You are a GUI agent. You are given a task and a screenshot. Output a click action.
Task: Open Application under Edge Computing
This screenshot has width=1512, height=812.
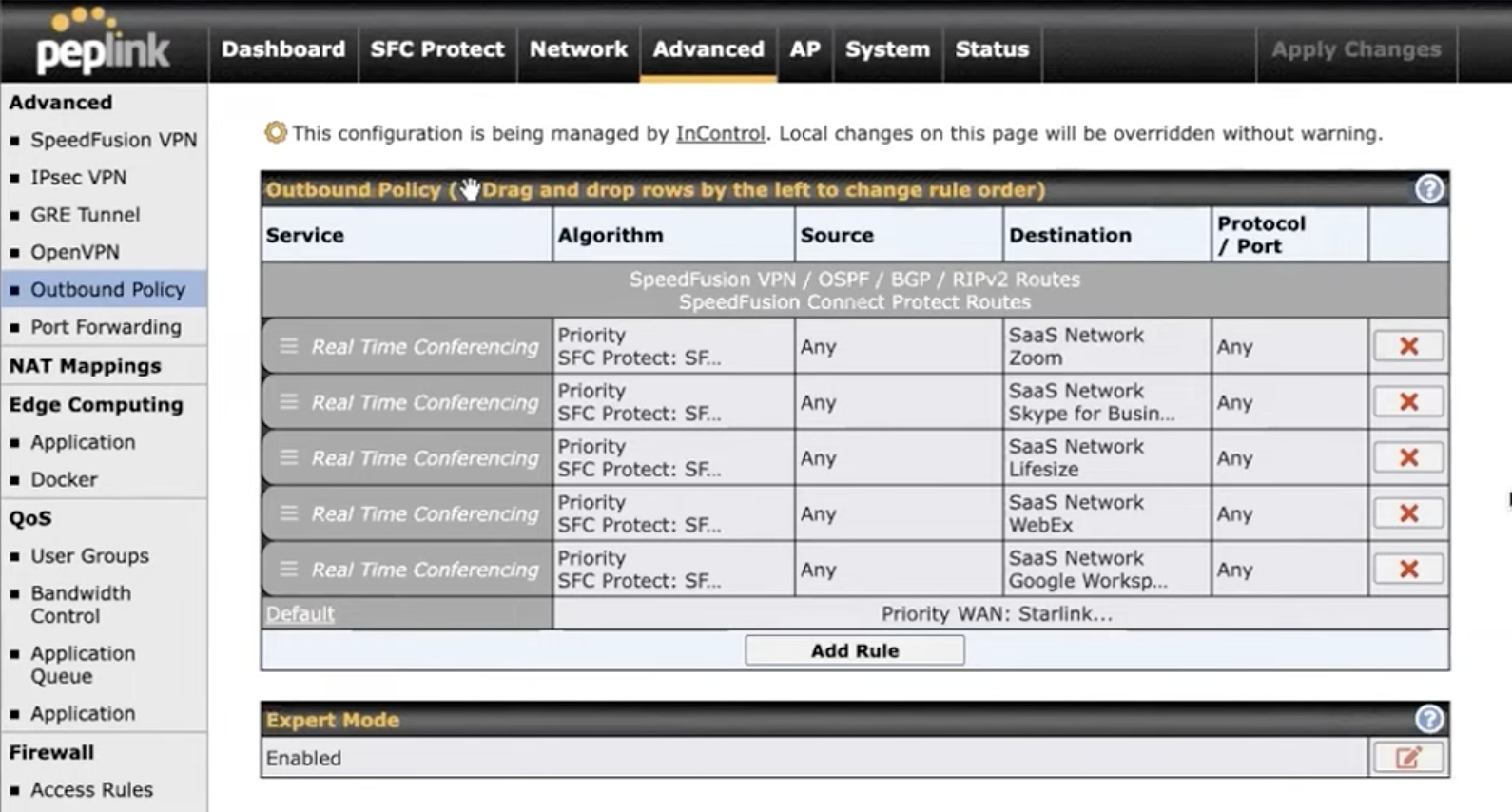click(x=83, y=442)
